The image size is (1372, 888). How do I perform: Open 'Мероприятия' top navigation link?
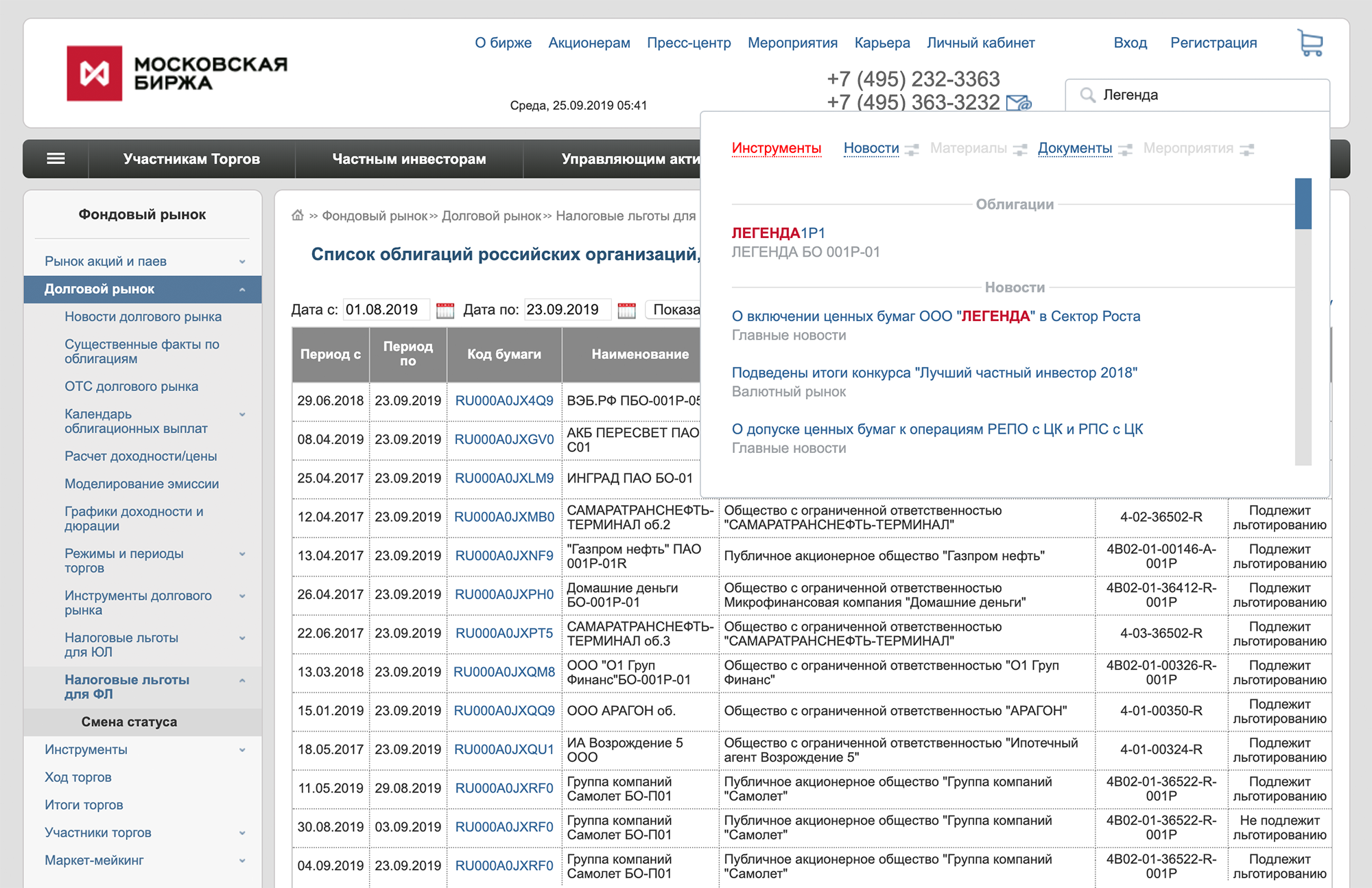tap(792, 43)
